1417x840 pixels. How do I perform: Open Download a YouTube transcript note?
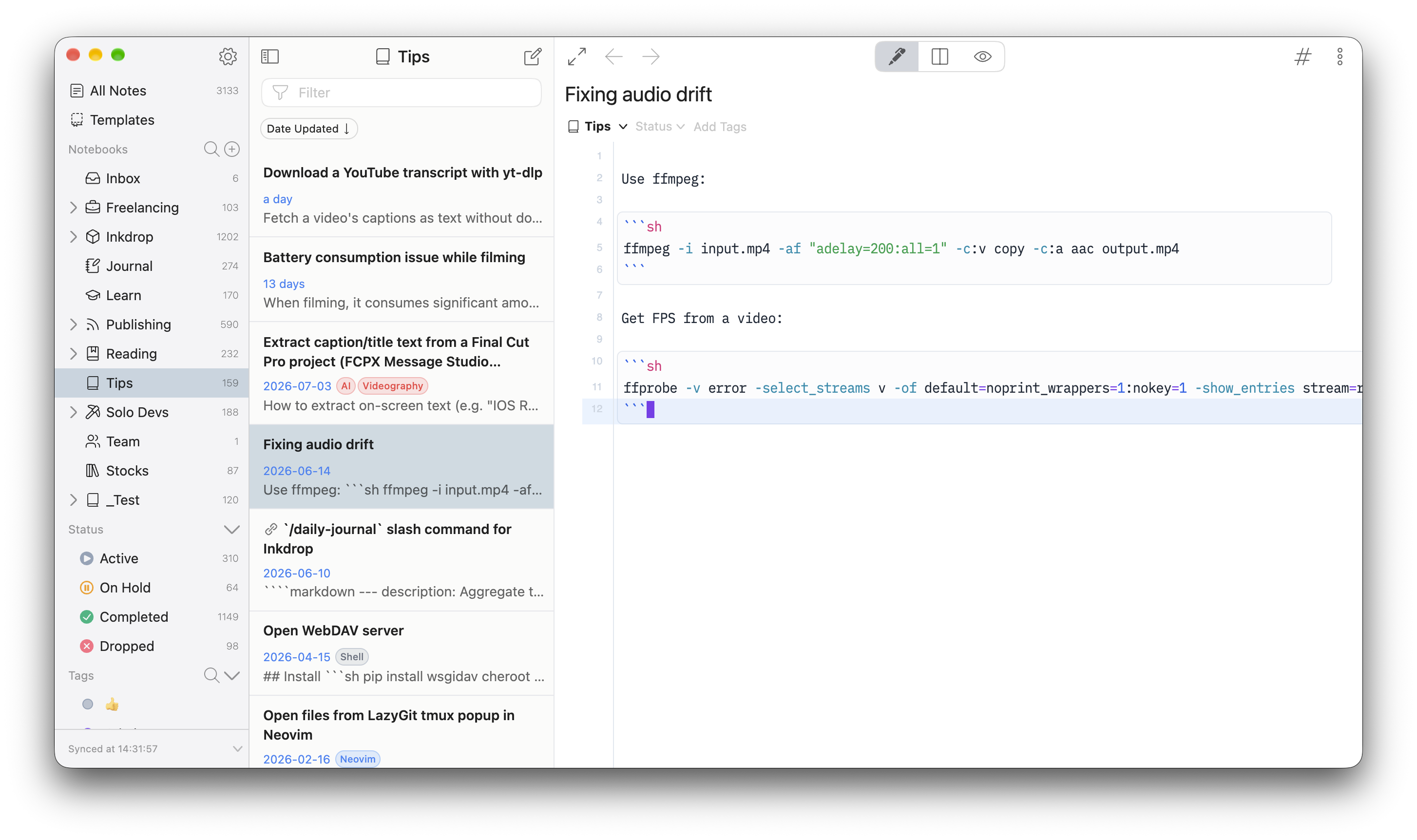tap(402, 195)
